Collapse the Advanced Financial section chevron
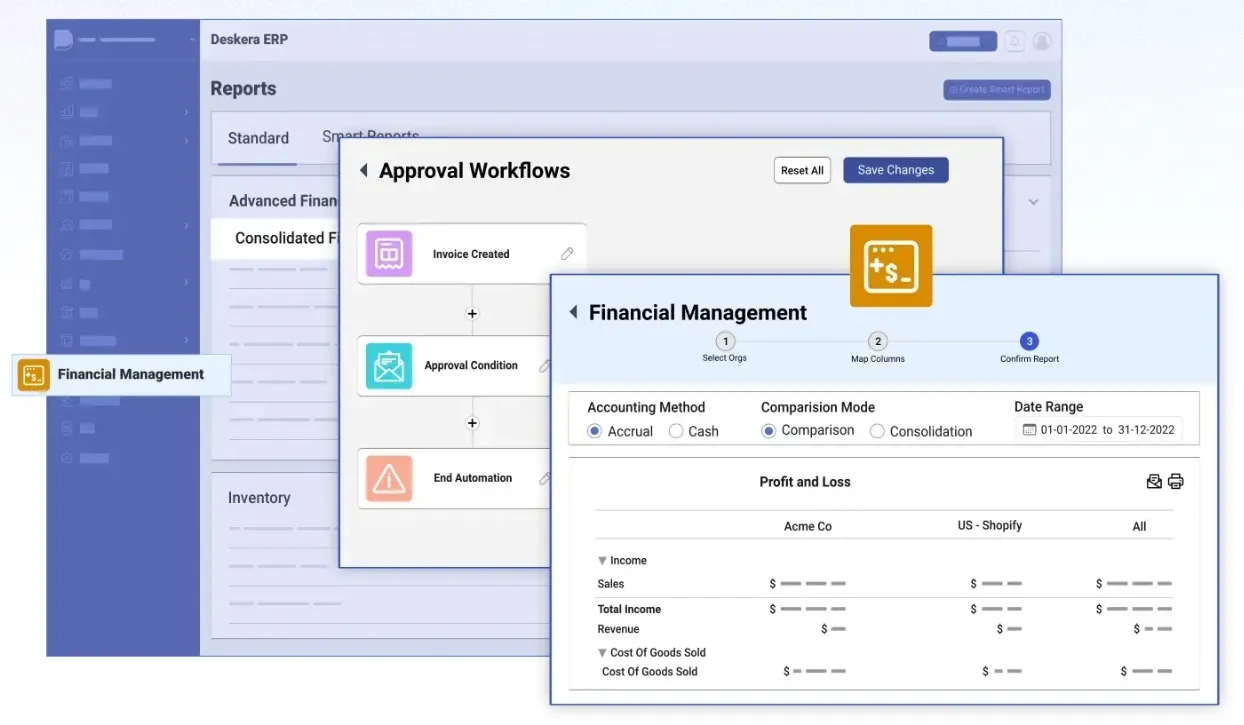 click(x=1034, y=201)
